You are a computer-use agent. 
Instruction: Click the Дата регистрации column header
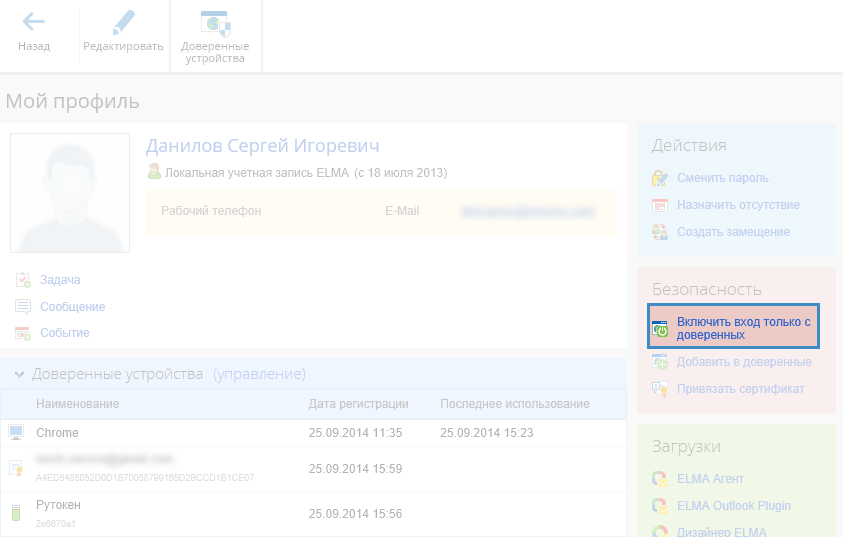click(x=358, y=404)
